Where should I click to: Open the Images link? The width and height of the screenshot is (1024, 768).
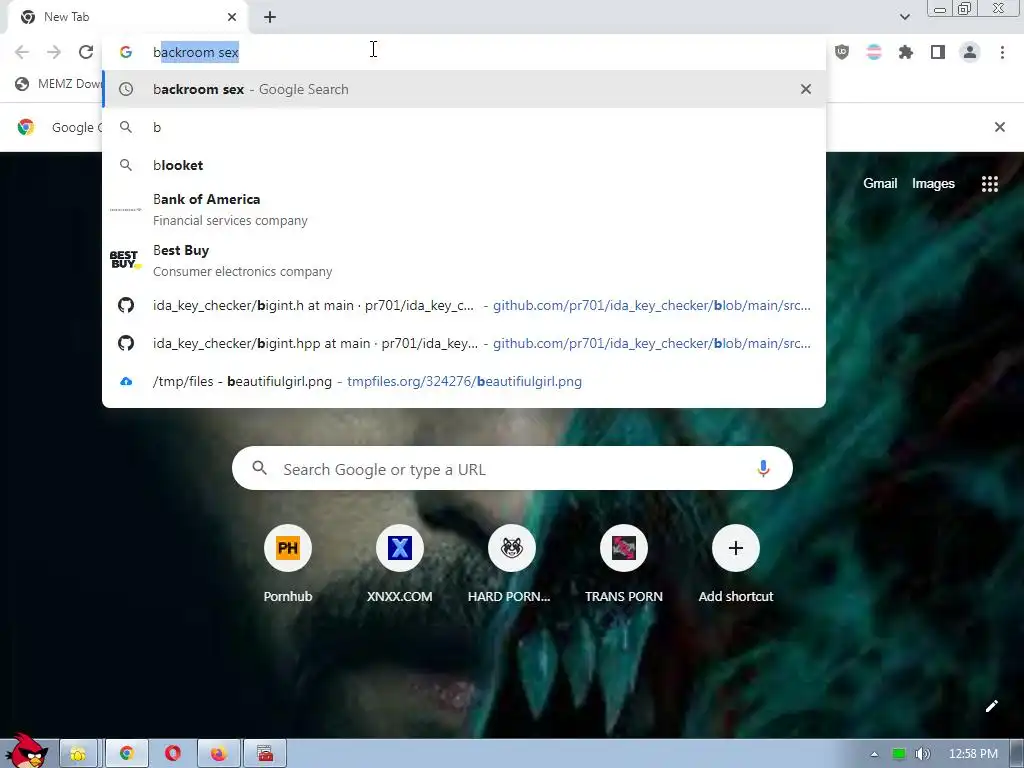tap(933, 184)
